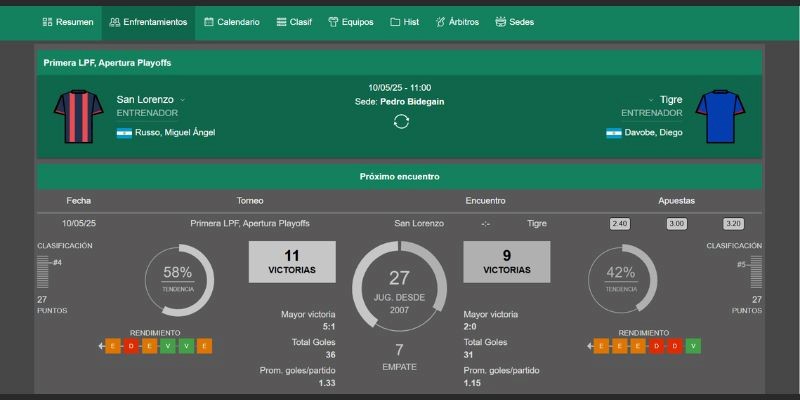Click the Apuestas column header
This screenshot has width=800, height=400.
(677, 201)
